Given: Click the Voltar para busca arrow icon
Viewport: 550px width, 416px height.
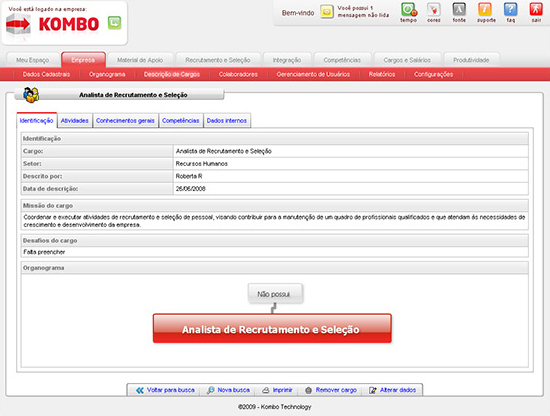Looking at the screenshot, I should [x=140, y=390].
